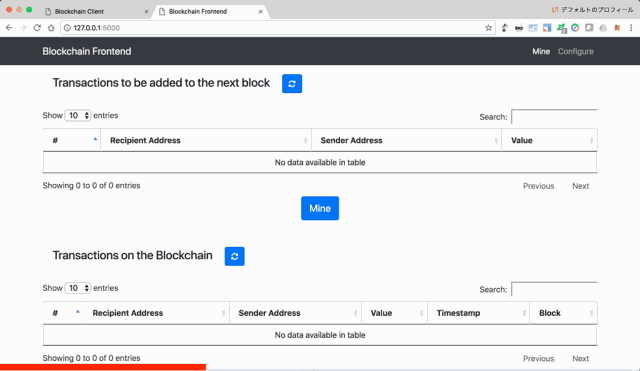Refresh the pending transactions table

(292, 84)
